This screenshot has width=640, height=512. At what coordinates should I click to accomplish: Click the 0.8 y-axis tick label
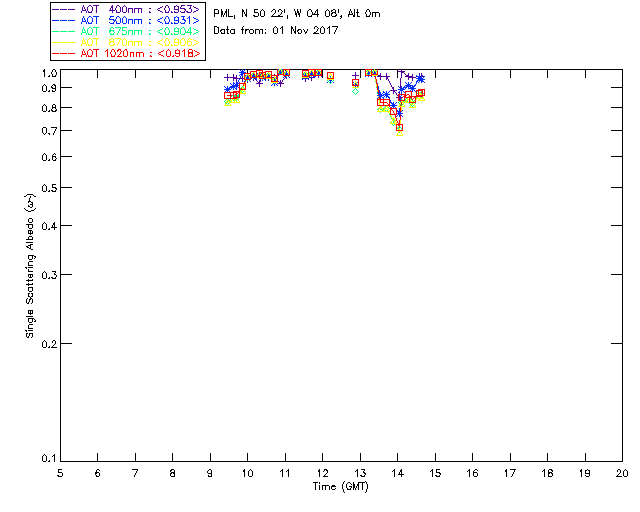pos(49,108)
